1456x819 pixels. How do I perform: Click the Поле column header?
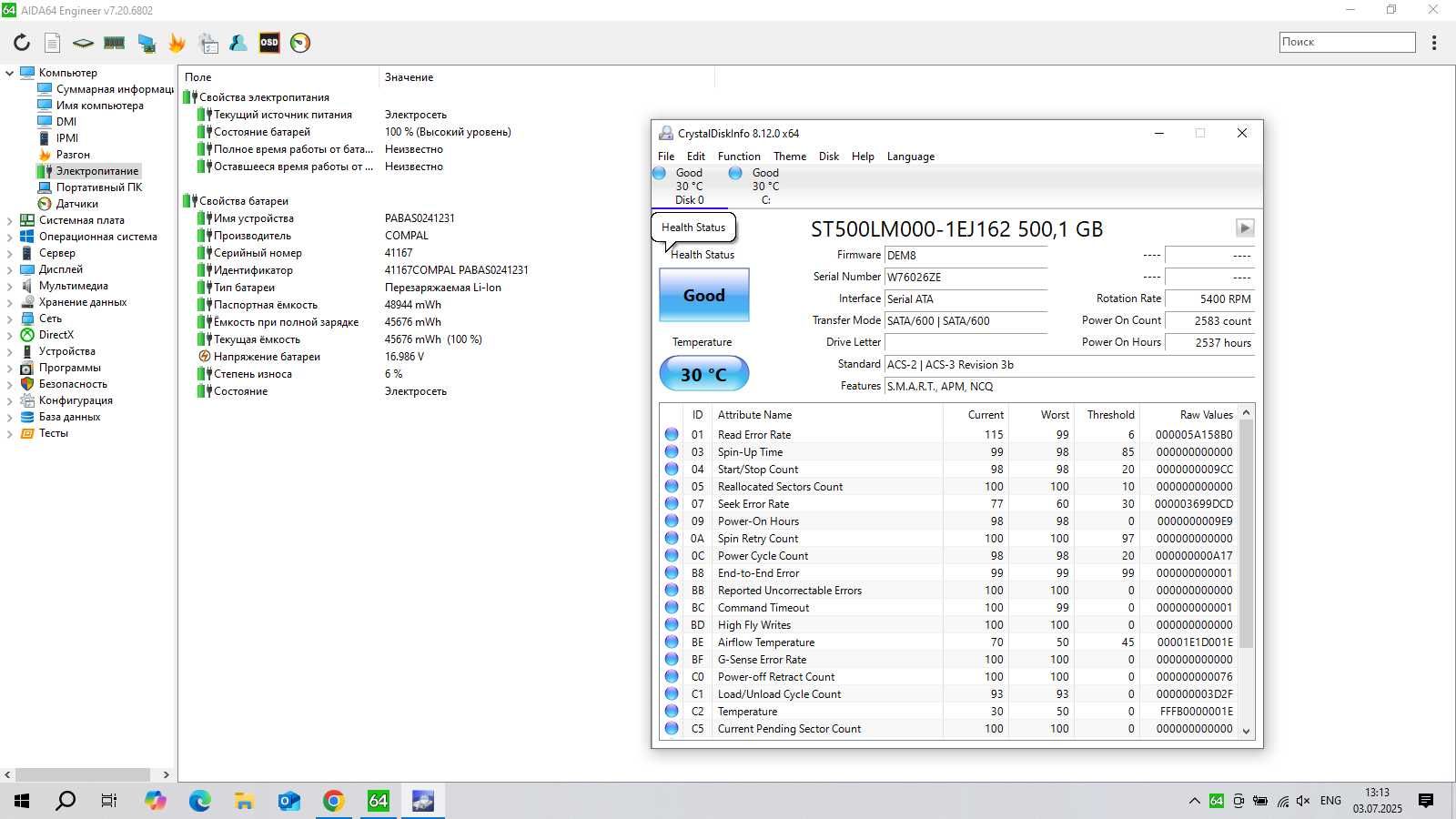click(x=278, y=77)
